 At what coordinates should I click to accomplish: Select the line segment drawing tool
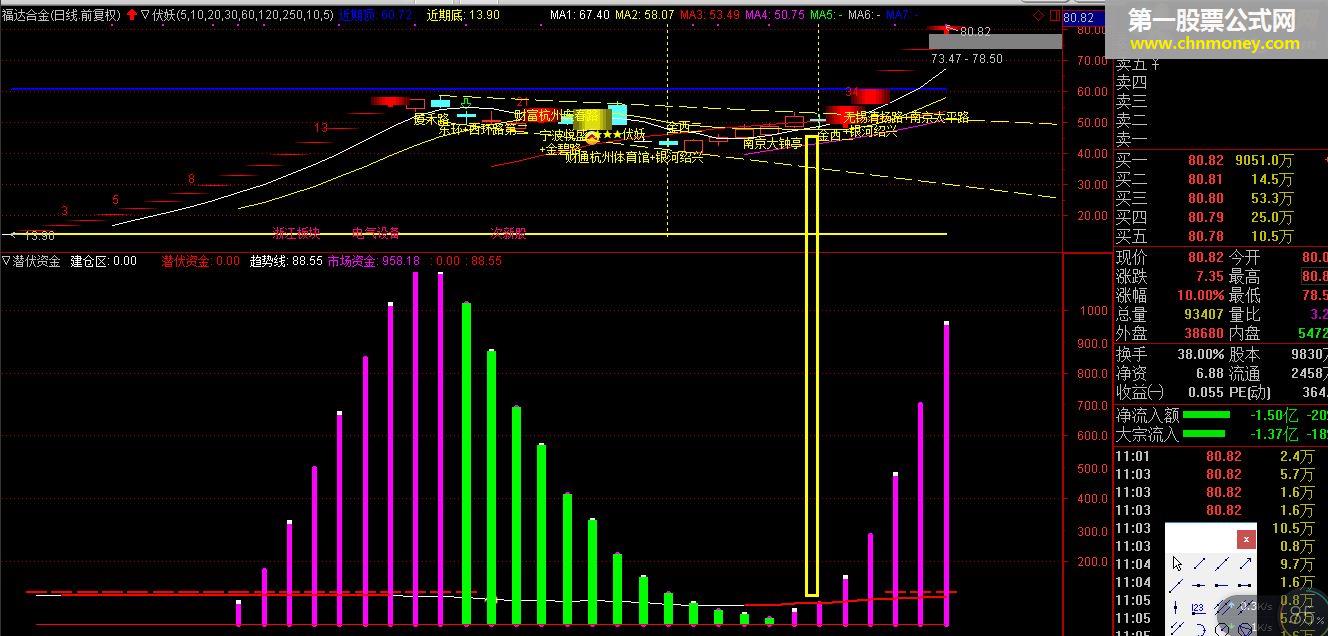1199,564
